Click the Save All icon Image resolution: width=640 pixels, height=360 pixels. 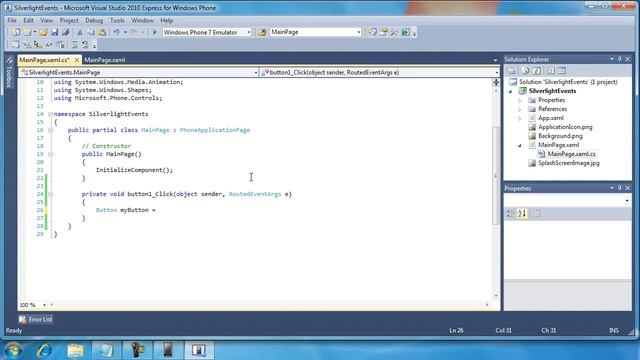click(x=65, y=32)
